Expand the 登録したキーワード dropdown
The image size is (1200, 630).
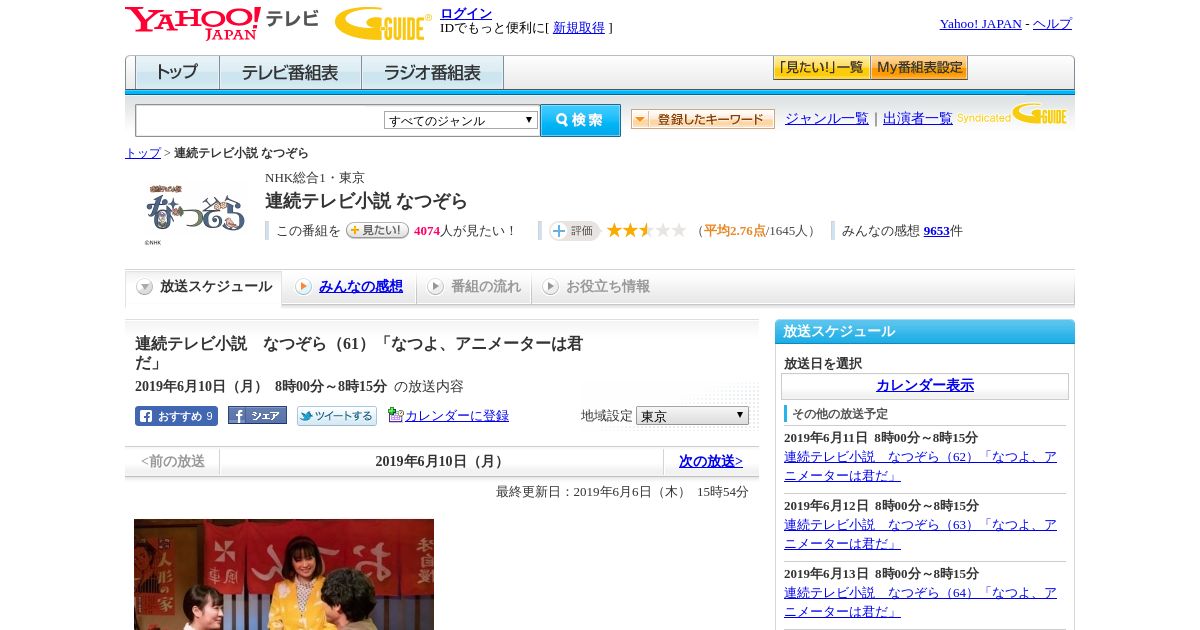[703, 119]
